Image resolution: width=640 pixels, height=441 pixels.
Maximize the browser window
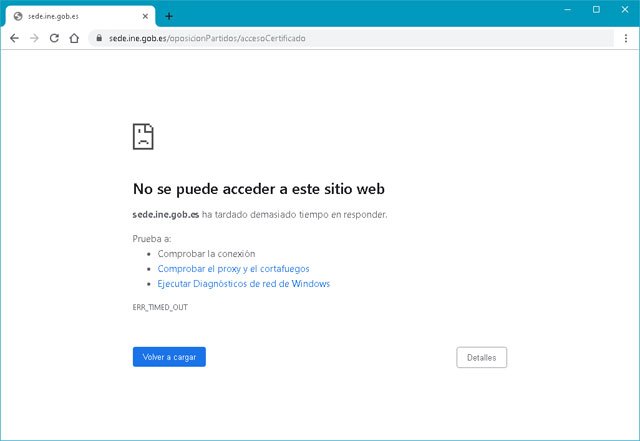pos(596,9)
